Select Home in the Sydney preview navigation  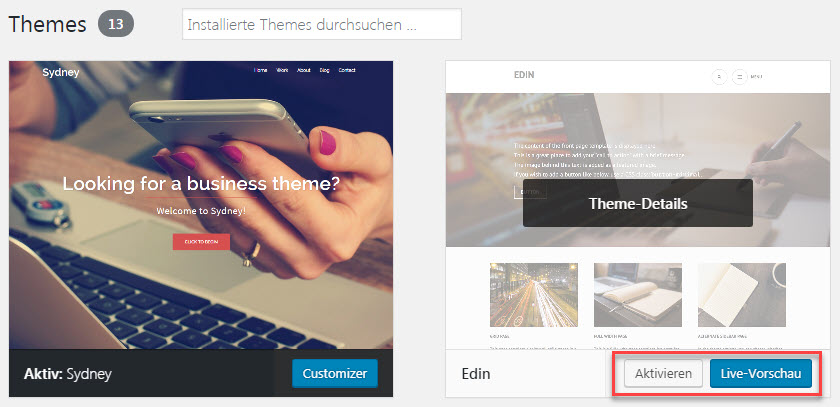click(260, 70)
